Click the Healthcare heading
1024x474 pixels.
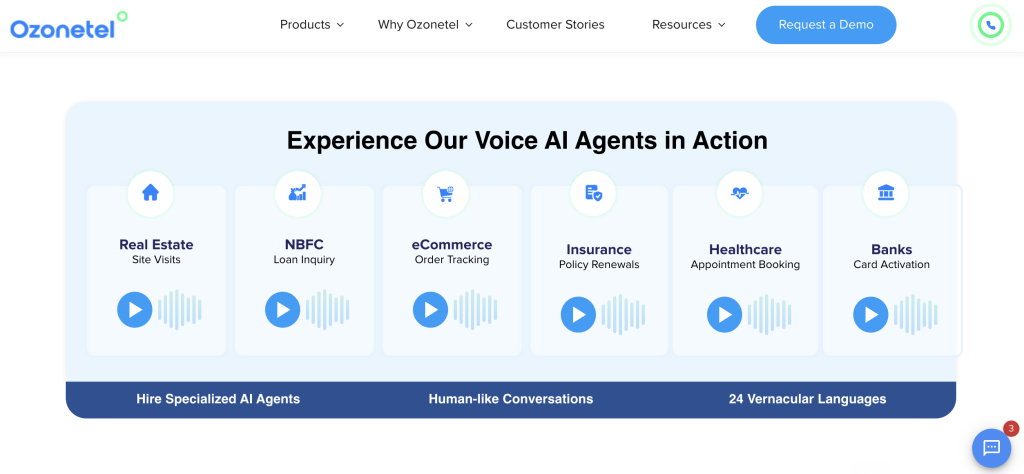point(745,249)
